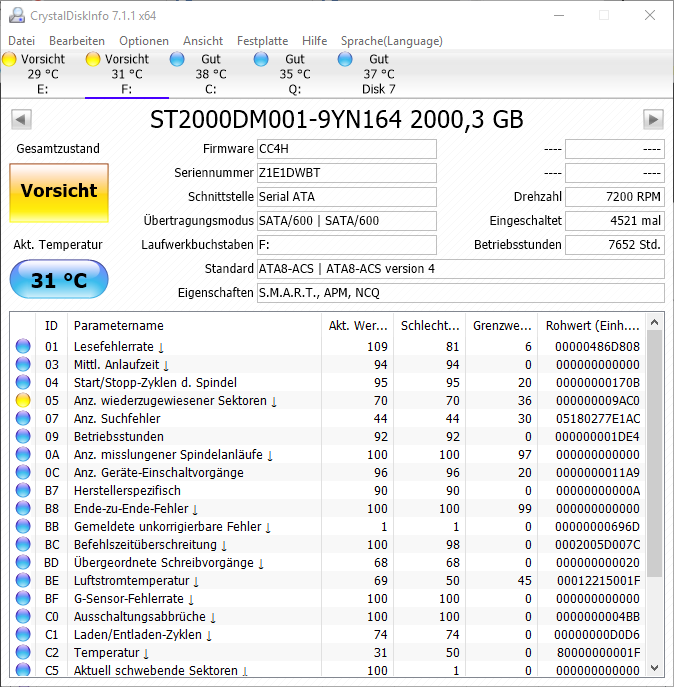Screen dimensions: 674x687
Task: Click status icon for Ausschaltungsabbrüche row
Action: [23, 616]
